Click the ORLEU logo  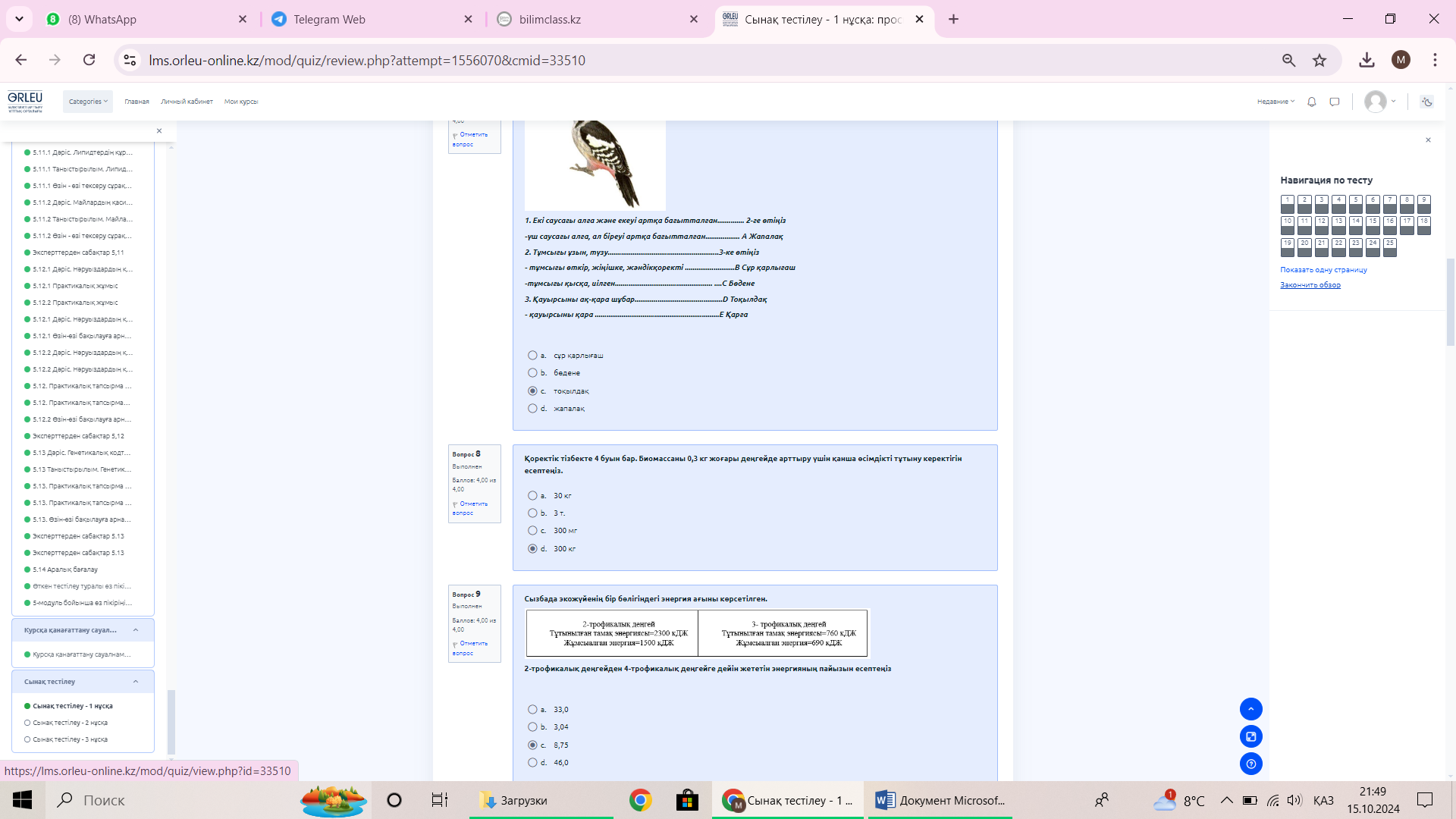click(25, 101)
